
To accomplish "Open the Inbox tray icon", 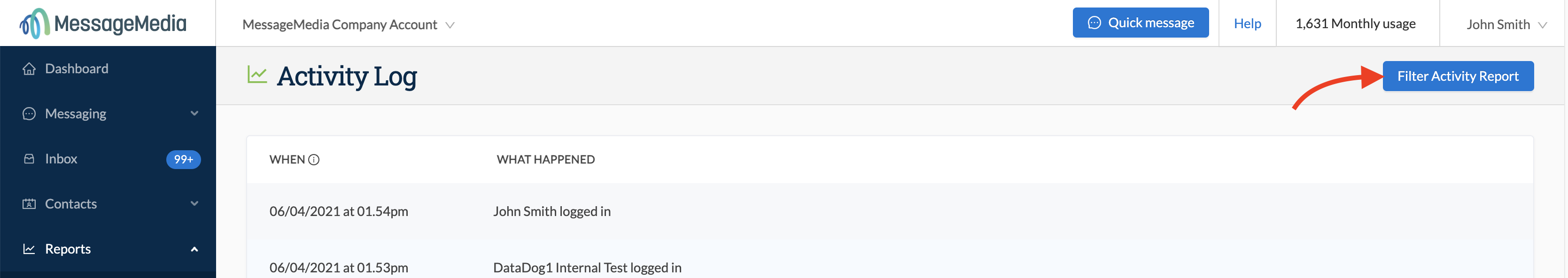I will pyautogui.click(x=29, y=158).
